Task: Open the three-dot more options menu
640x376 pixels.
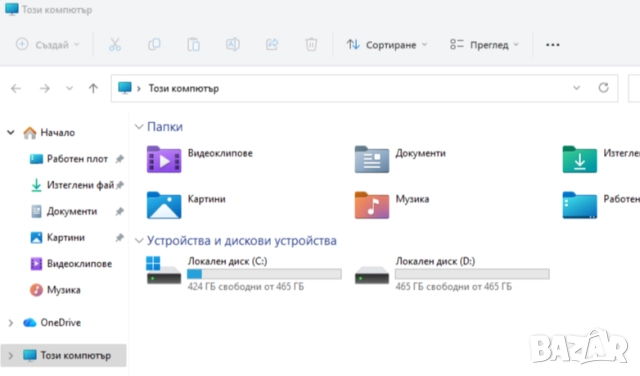Action: click(553, 44)
